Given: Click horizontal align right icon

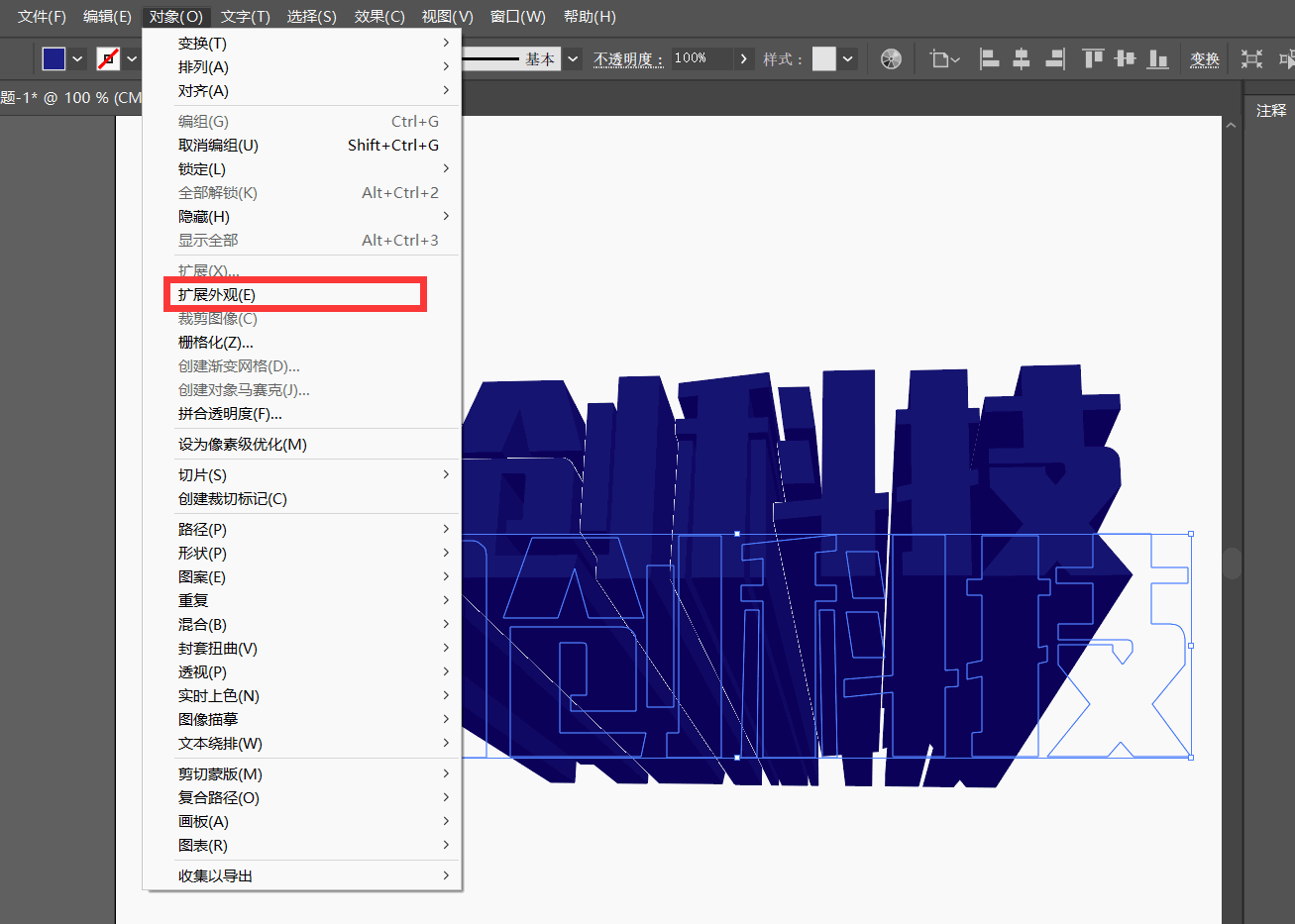Looking at the screenshot, I should pyautogui.click(x=1054, y=59).
